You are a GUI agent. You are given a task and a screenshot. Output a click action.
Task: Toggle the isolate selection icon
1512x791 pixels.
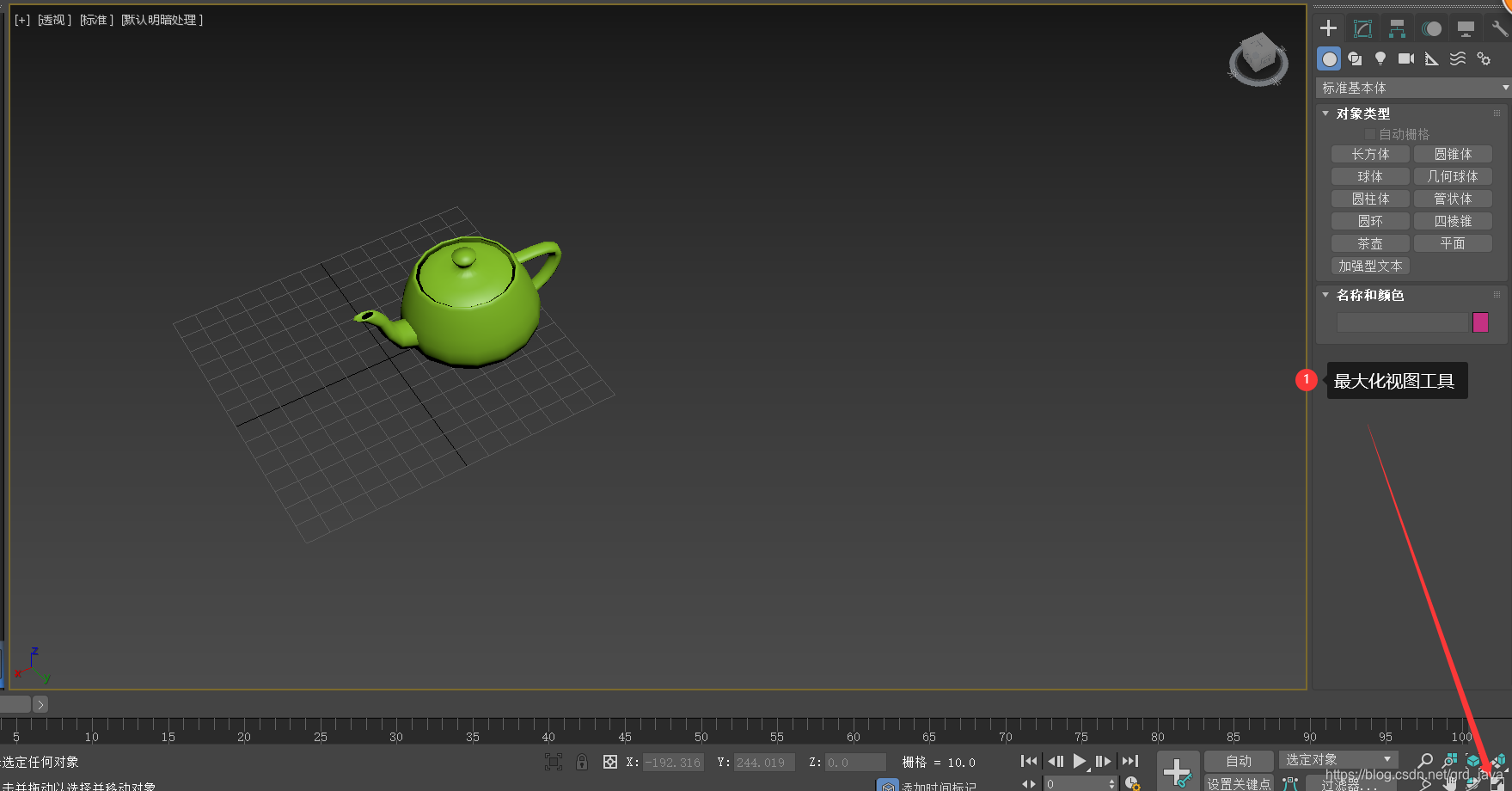(554, 762)
